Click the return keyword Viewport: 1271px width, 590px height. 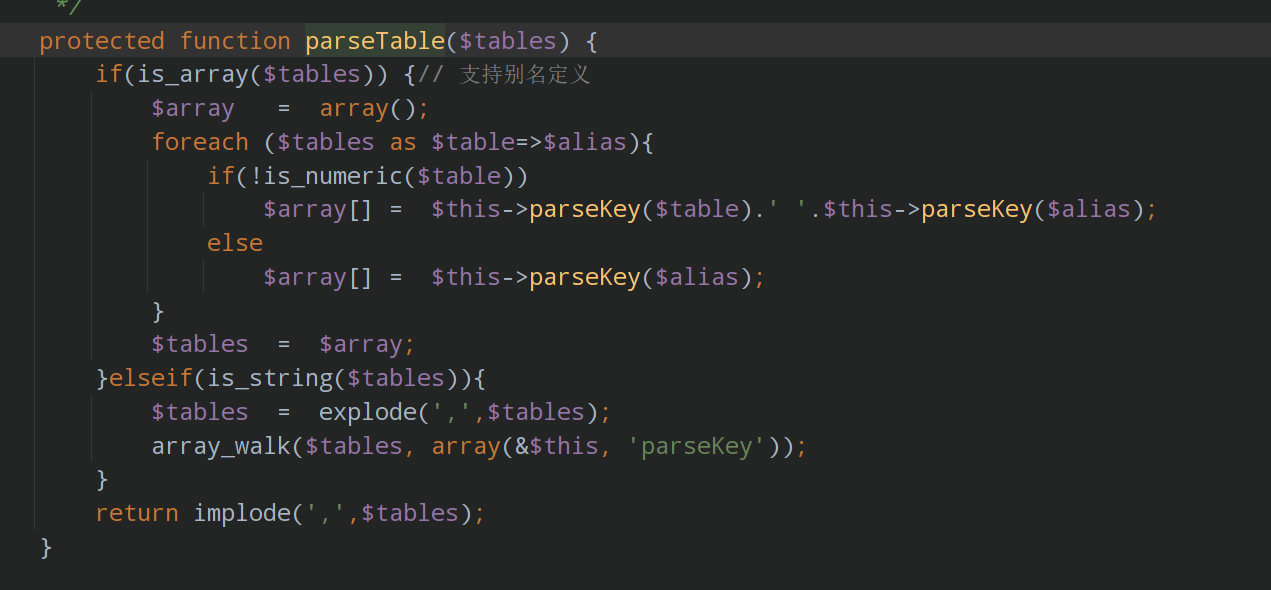point(137,513)
